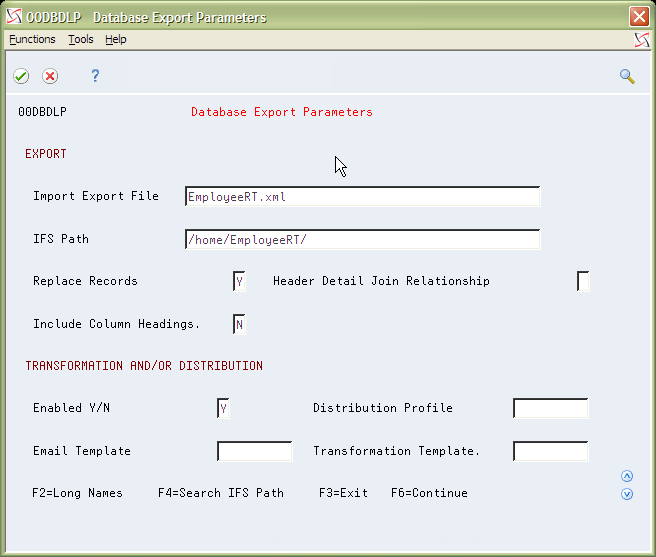Click the Replace Records Y field
The height and width of the screenshot is (557, 656).
(239, 281)
